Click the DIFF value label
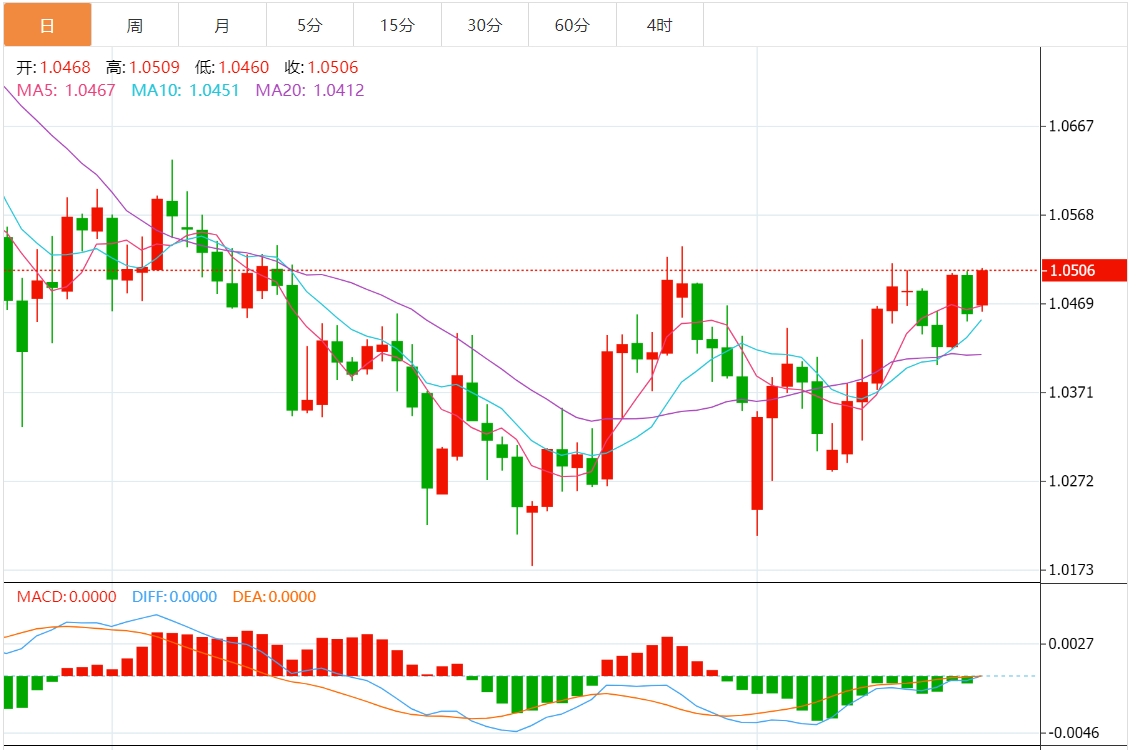The height and width of the screenshot is (750, 1137). [x=174, y=597]
